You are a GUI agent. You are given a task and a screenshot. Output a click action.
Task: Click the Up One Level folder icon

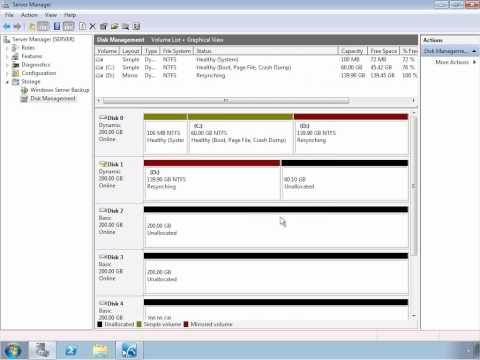(x=32, y=26)
